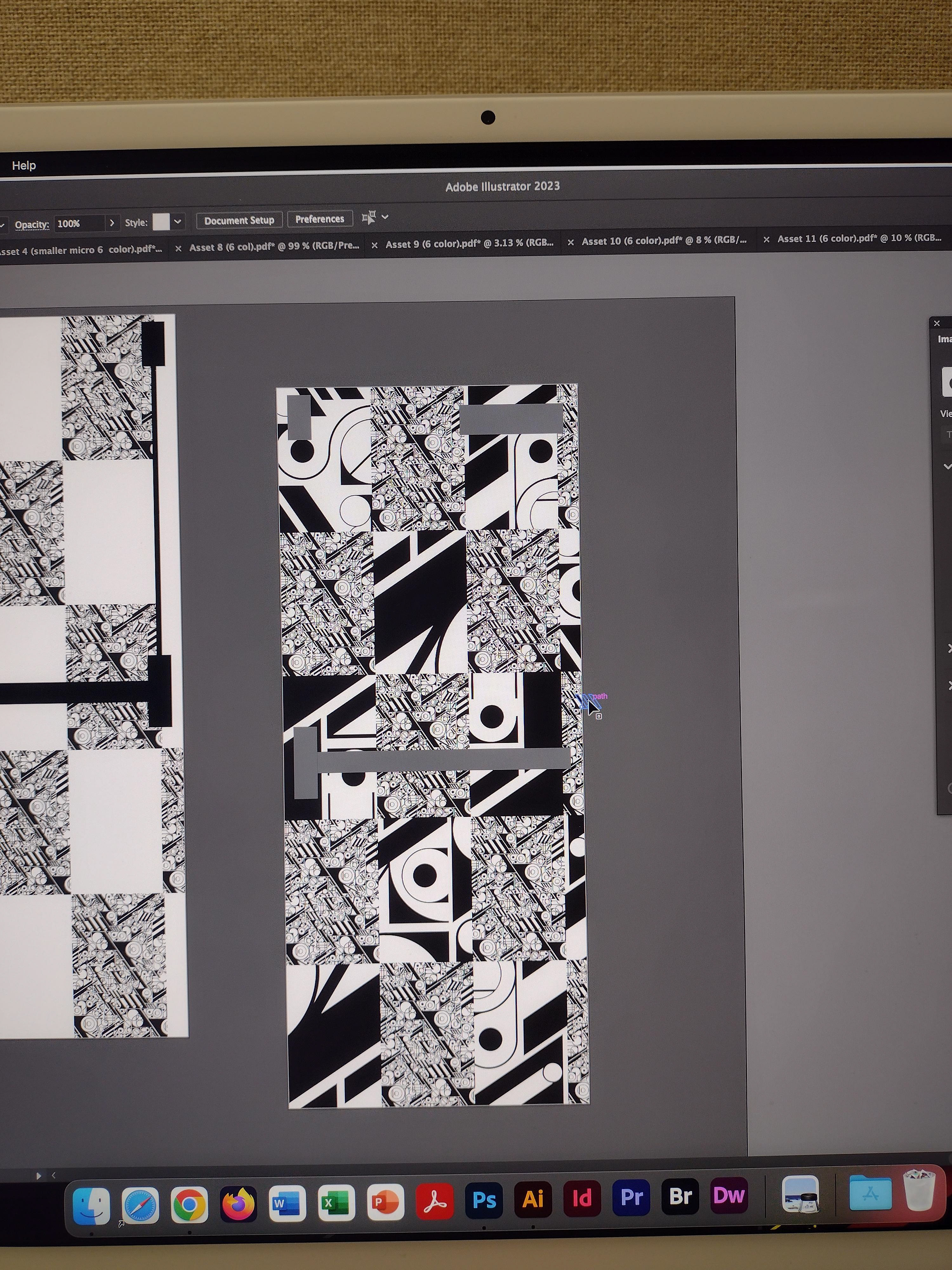952x1270 pixels.
Task: Open the Help menu
Action: click(x=23, y=165)
